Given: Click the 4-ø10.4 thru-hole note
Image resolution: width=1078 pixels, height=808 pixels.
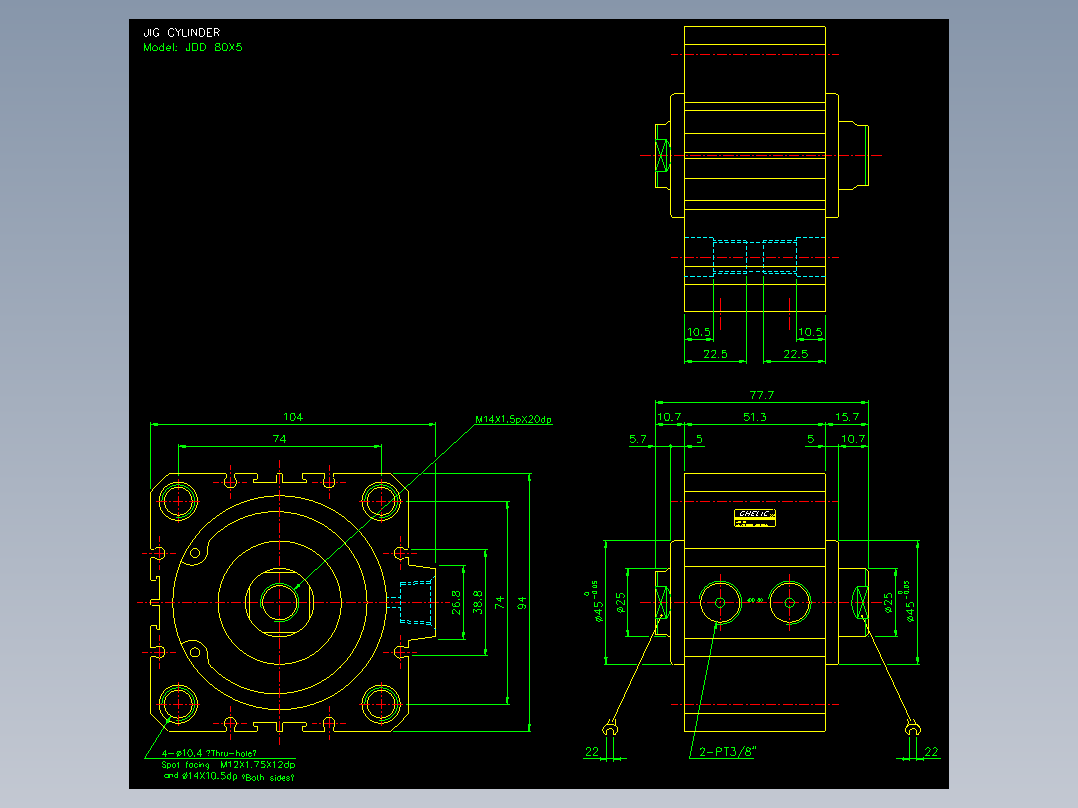Looking at the screenshot, I should click(209, 753).
